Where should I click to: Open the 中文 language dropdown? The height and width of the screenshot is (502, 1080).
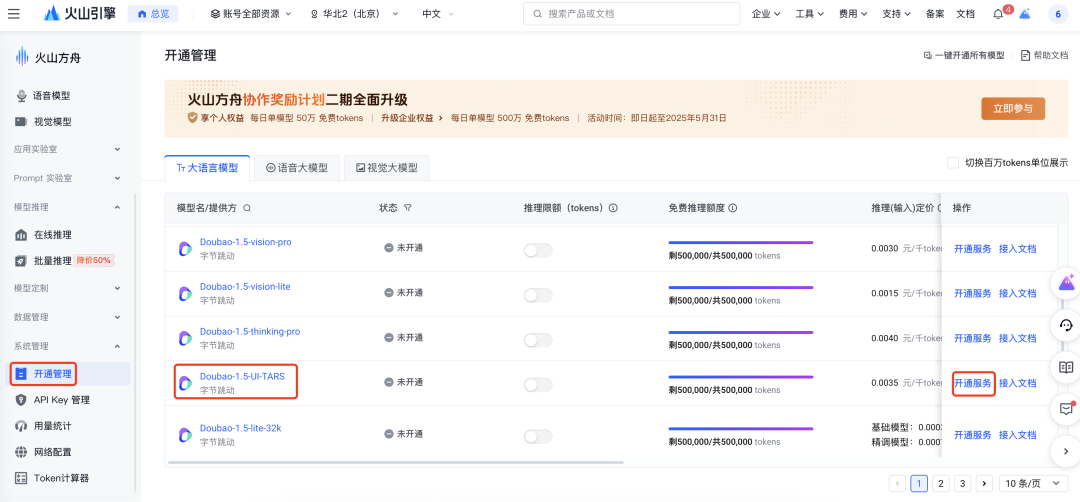click(x=438, y=14)
